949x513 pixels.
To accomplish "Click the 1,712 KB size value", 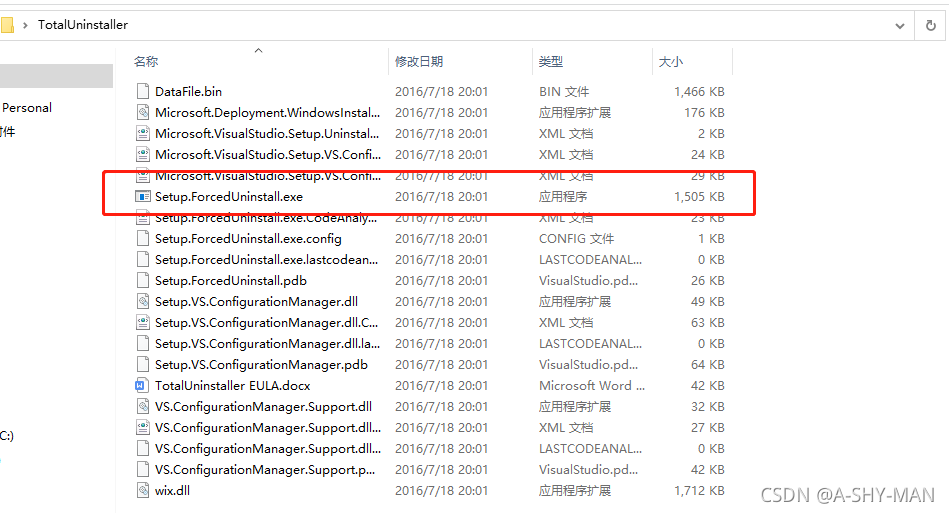I will click(x=699, y=491).
